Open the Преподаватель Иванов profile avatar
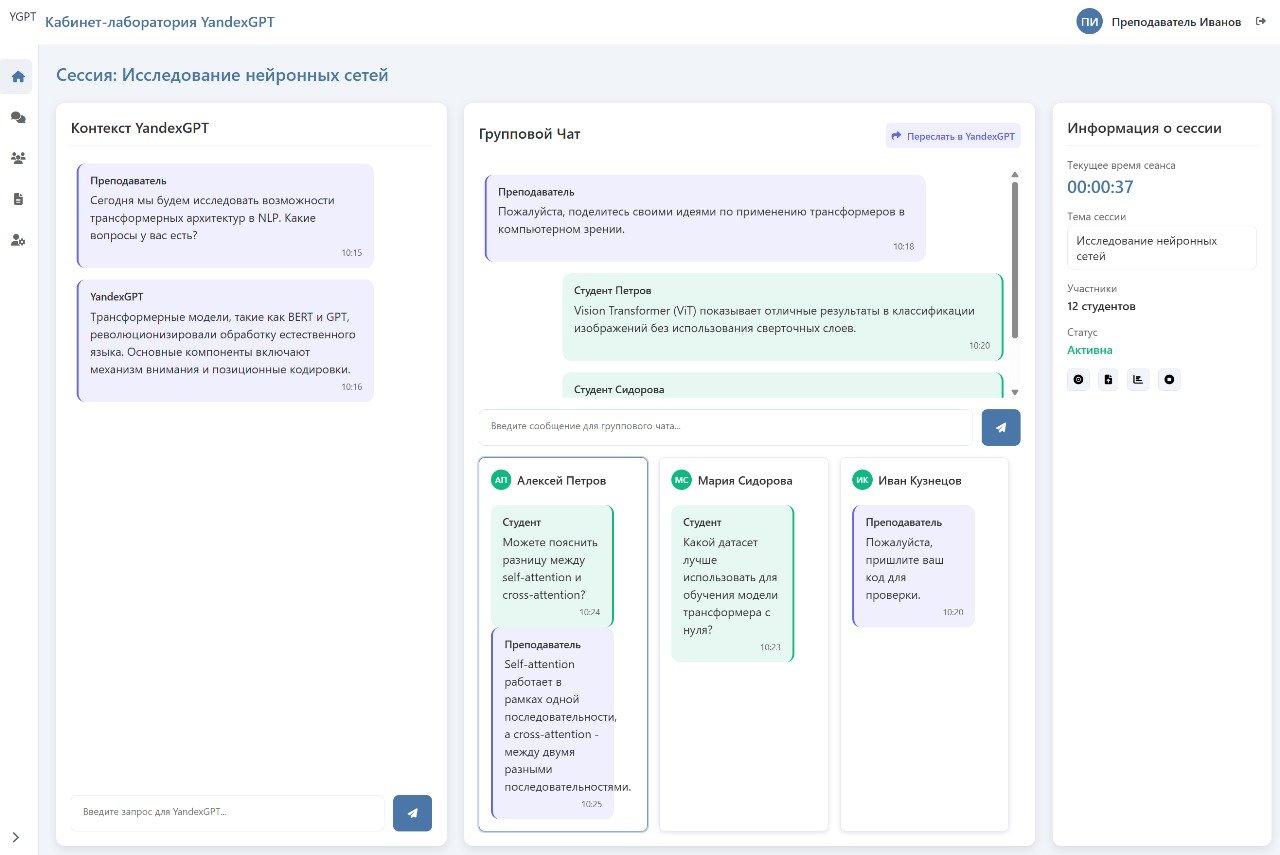The width and height of the screenshot is (1280, 855). pyautogui.click(x=1089, y=22)
